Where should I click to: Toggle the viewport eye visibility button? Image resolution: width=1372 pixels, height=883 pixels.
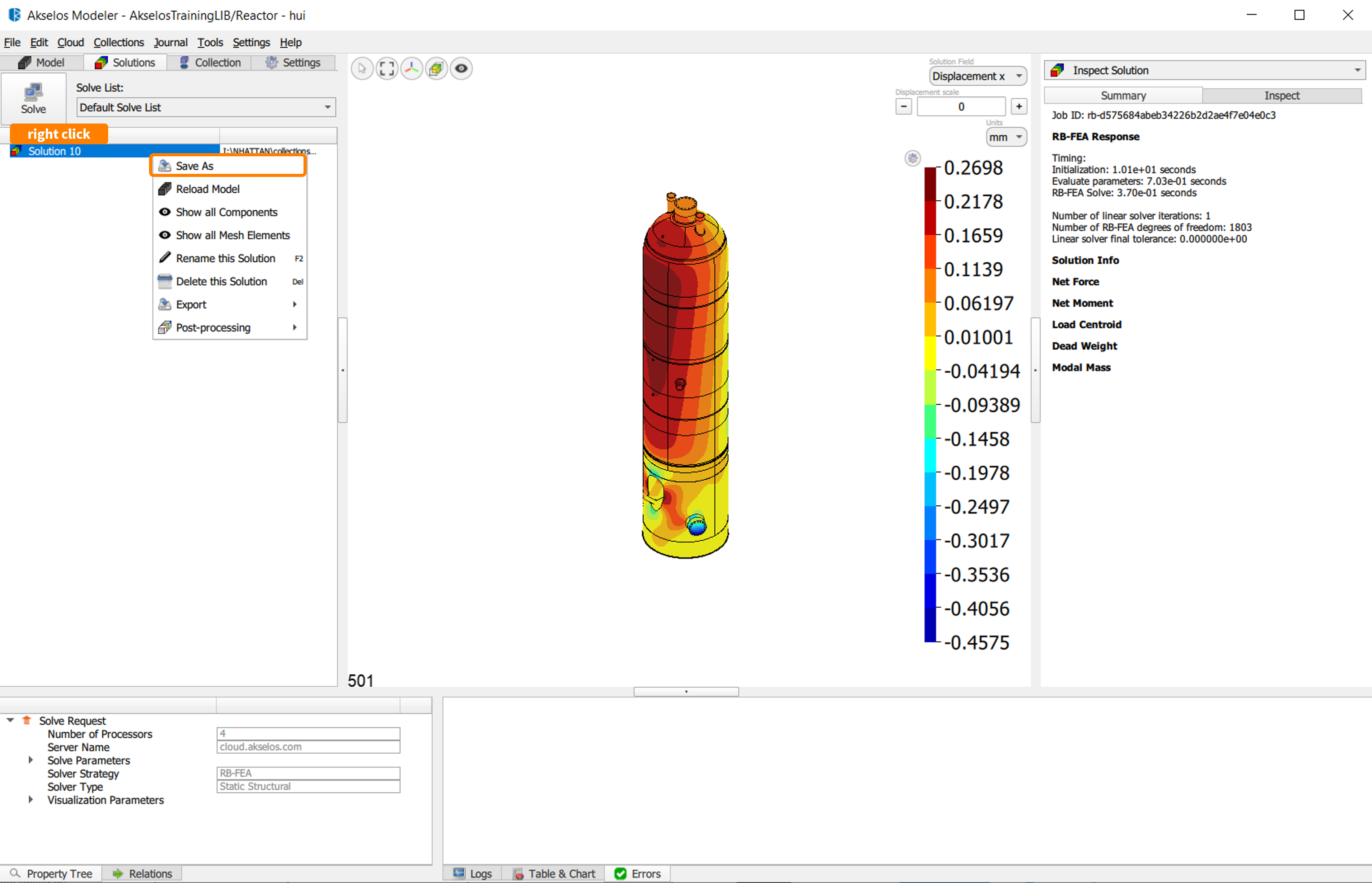[x=461, y=69]
